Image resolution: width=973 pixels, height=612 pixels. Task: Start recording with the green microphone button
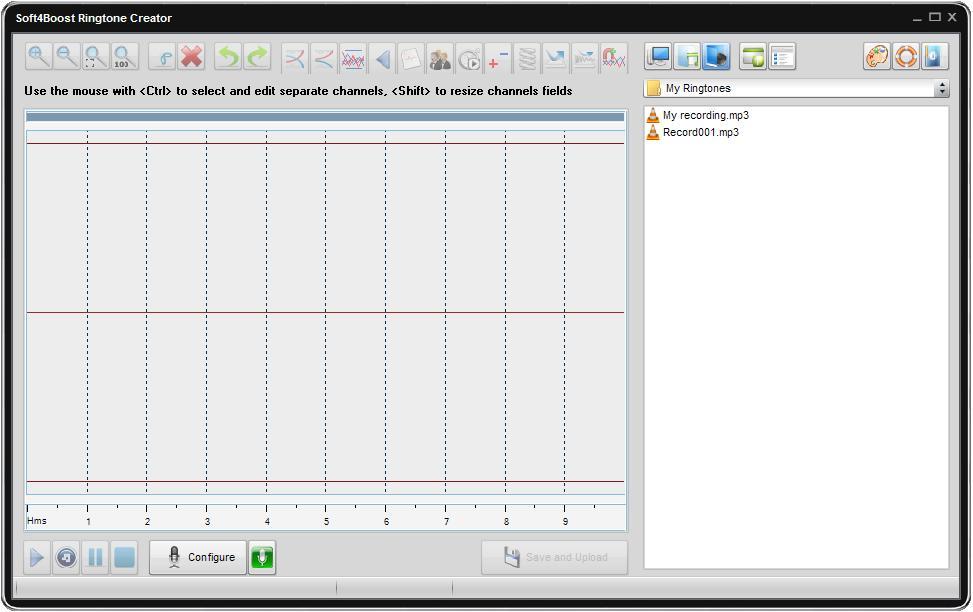[x=262, y=557]
